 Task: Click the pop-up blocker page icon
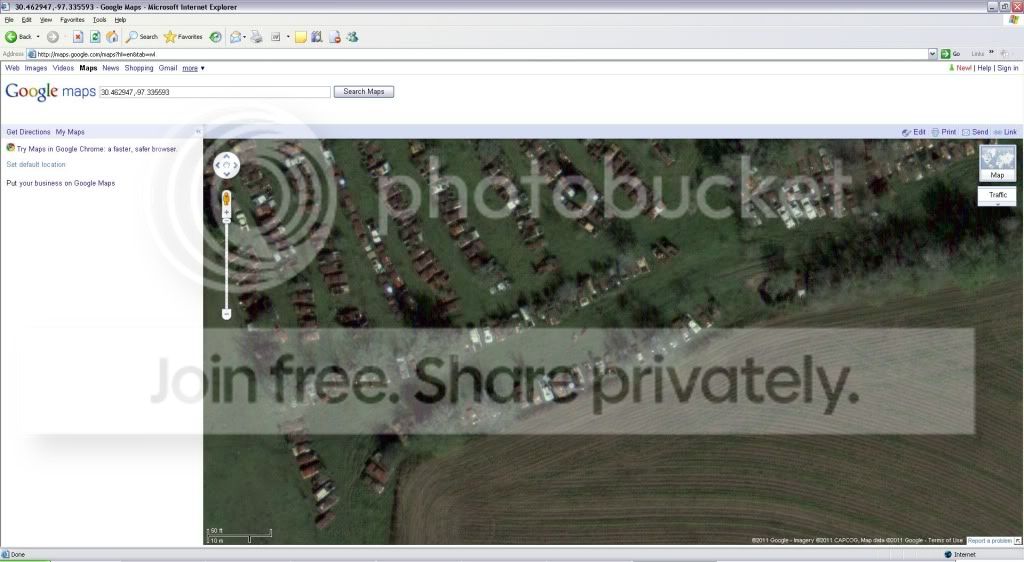pos(334,37)
